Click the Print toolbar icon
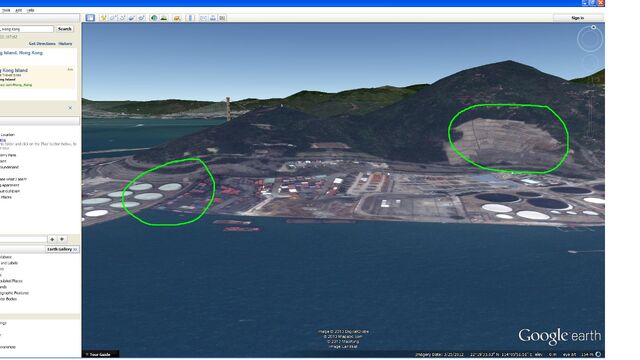Screen dimensions: 640x360 pyautogui.click(x=213, y=18)
